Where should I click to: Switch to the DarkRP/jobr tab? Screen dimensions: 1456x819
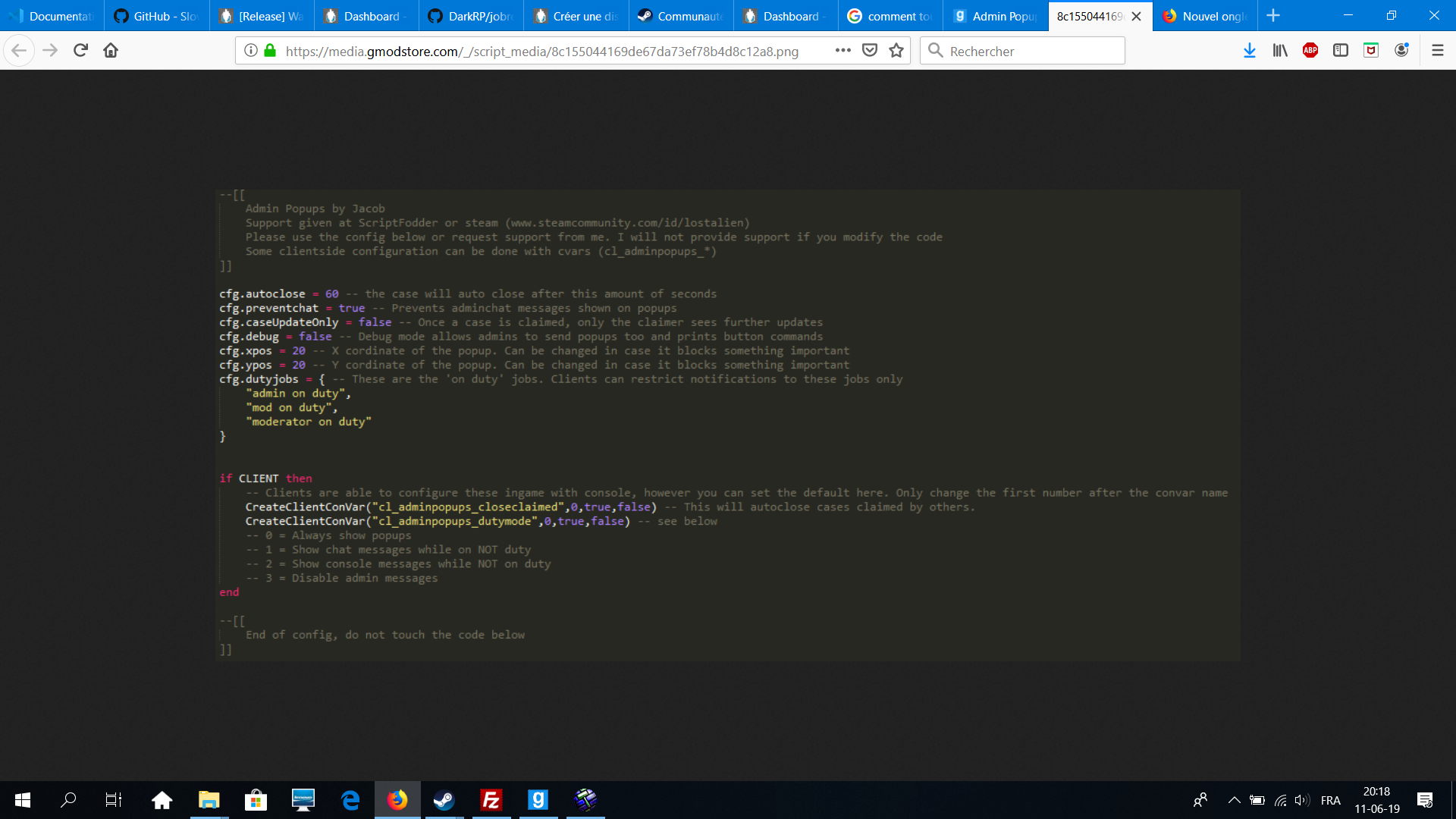472,16
